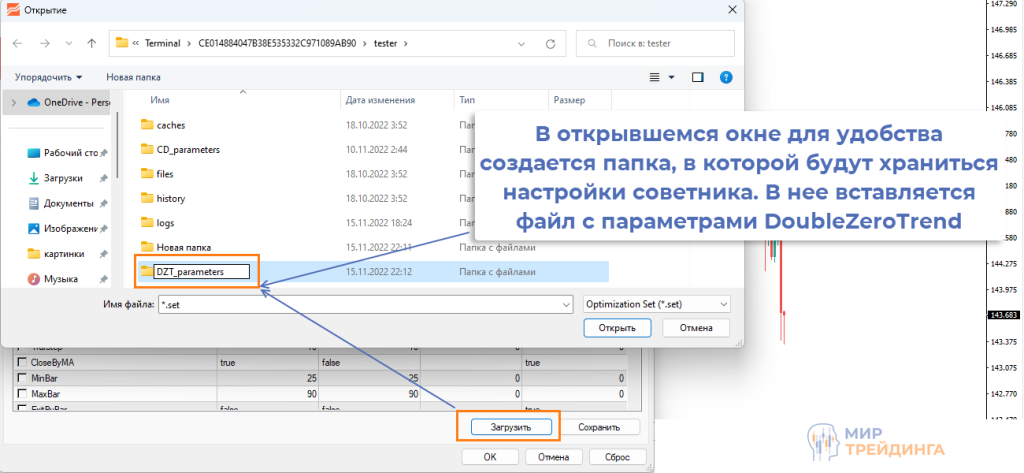Click the 'Открыть' button
The width and height of the screenshot is (1024, 473).
click(616, 328)
